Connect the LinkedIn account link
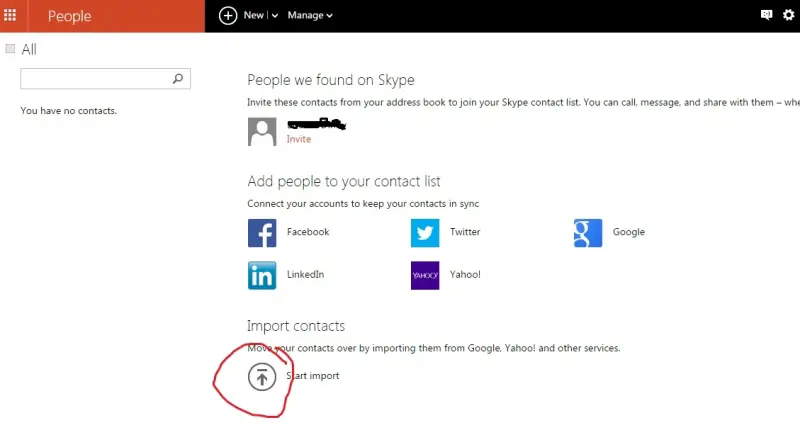This screenshot has height=447, width=800. pyautogui.click(x=305, y=275)
